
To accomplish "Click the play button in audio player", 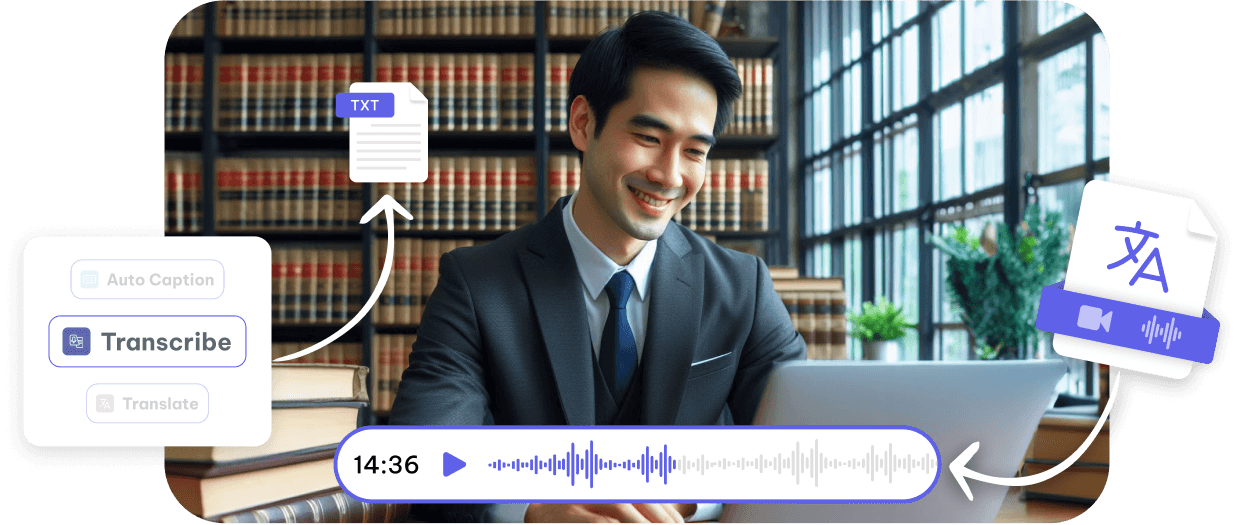I will point(454,464).
